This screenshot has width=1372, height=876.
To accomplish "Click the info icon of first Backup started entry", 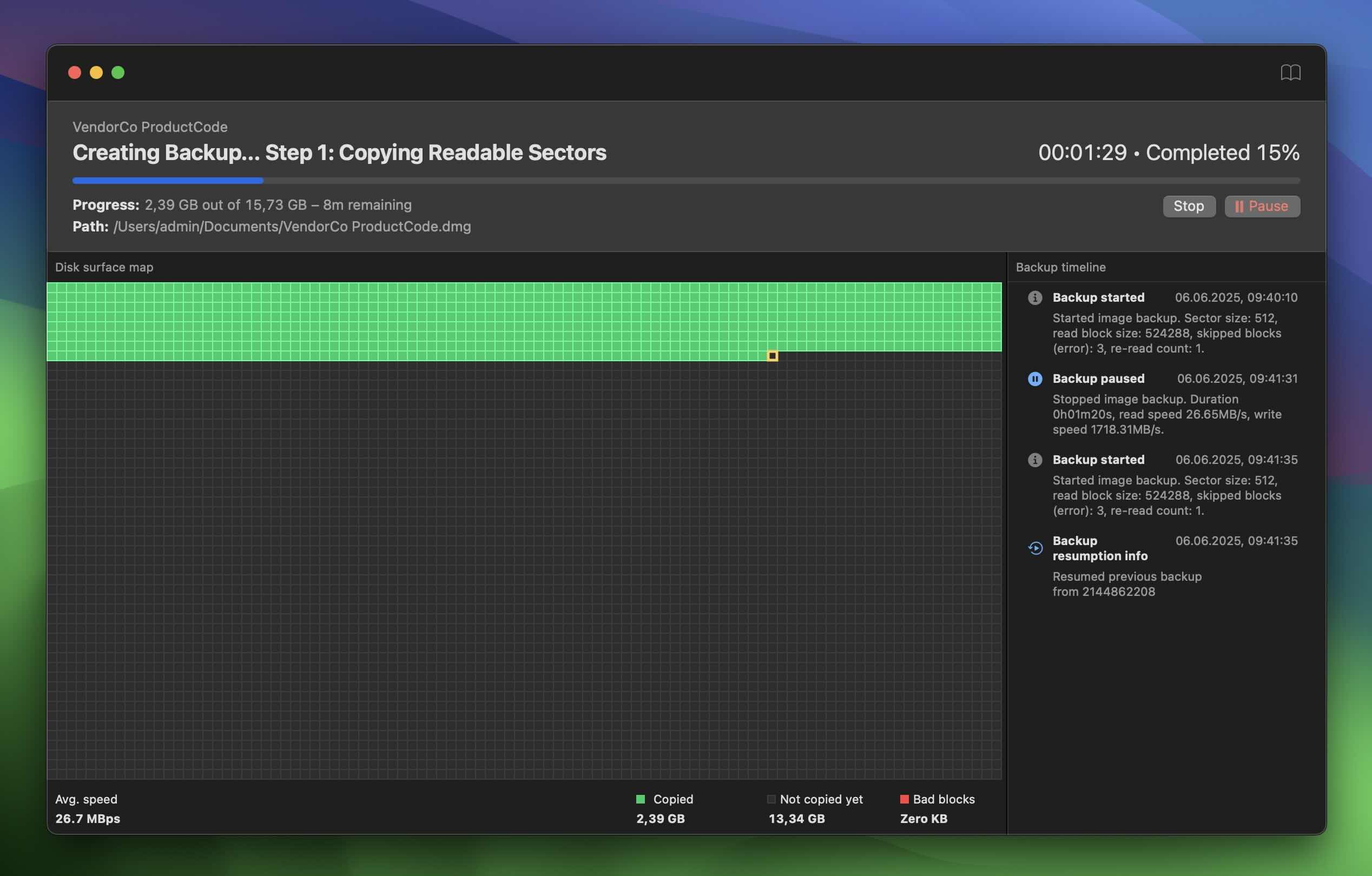I will pyautogui.click(x=1035, y=297).
